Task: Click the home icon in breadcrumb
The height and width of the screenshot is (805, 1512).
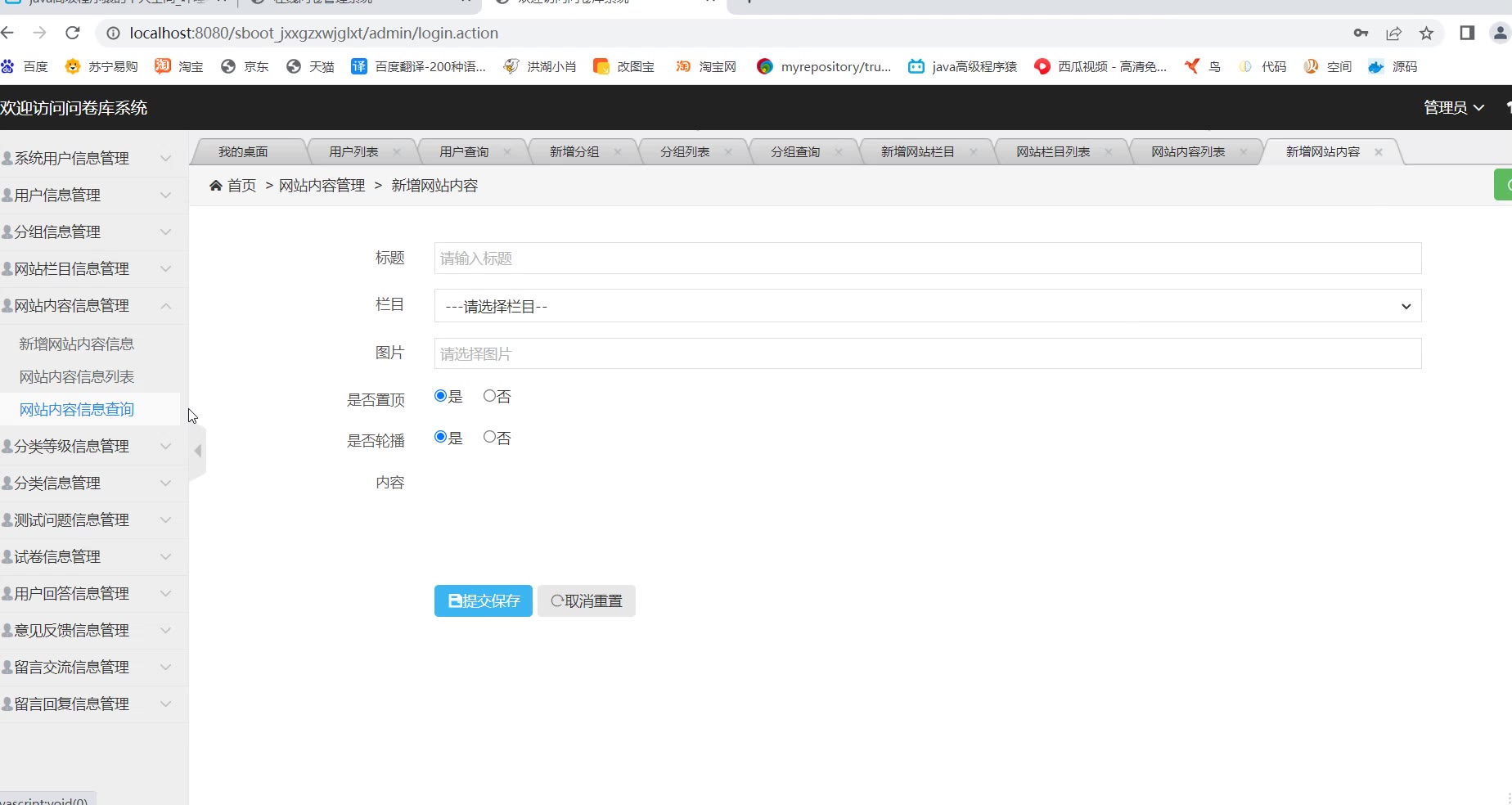Action: coord(216,186)
